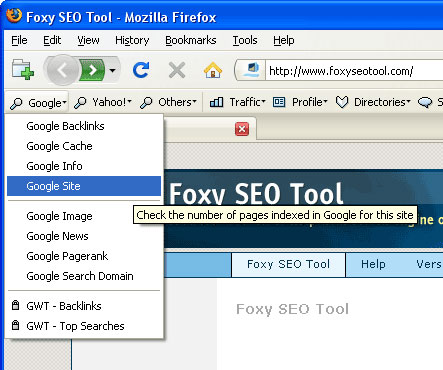Go back with the left arrow button
This screenshot has width=443, height=370.
pyautogui.click(x=62, y=70)
